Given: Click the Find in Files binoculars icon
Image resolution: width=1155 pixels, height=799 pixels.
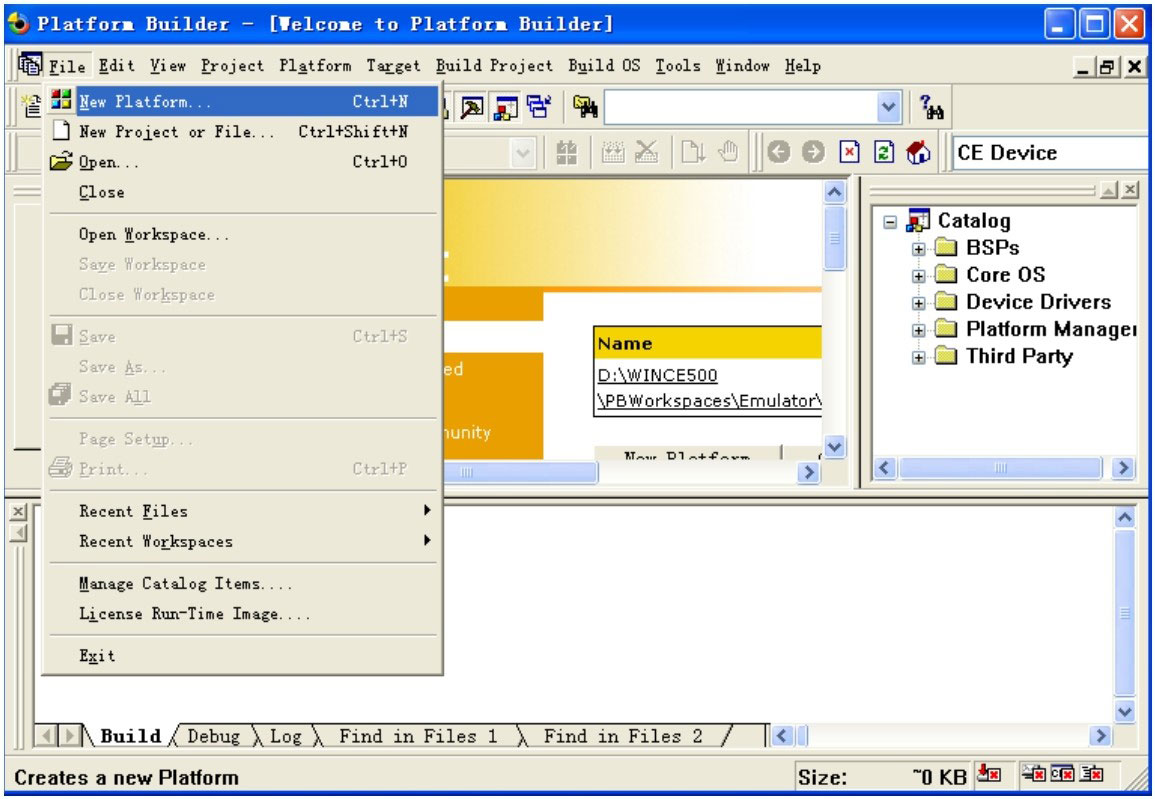Looking at the screenshot, I should coord(585,106).
